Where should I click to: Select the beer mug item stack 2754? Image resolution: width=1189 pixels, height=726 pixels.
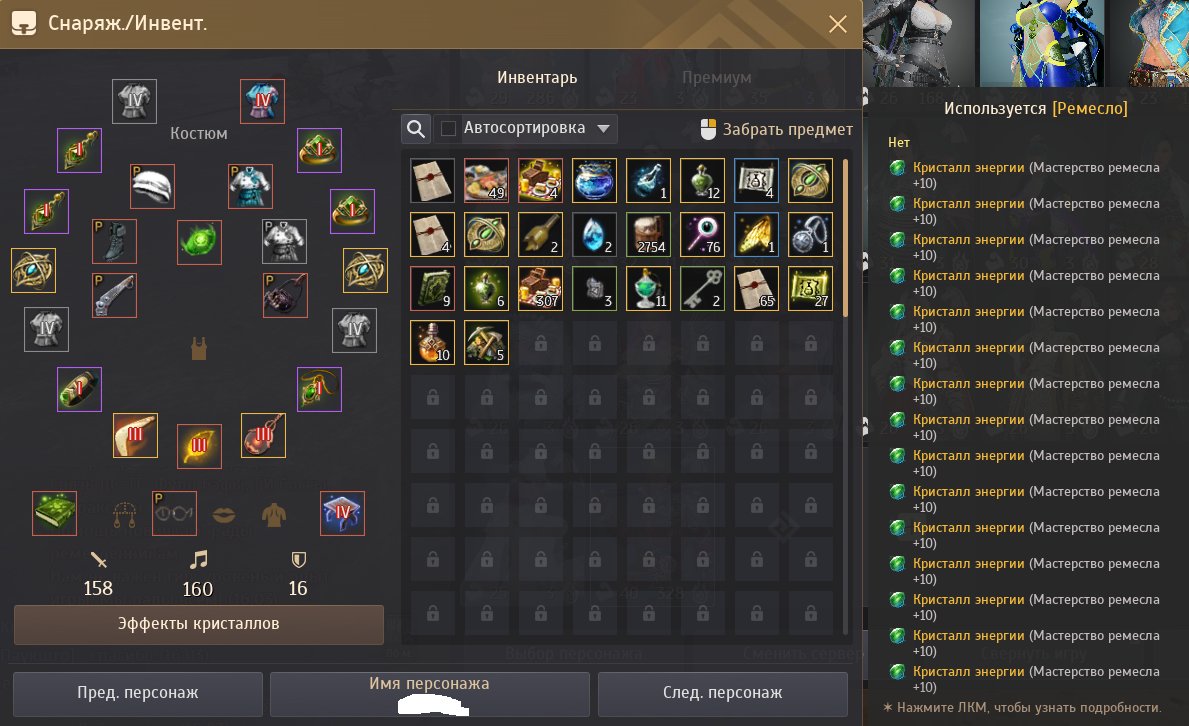648,234
